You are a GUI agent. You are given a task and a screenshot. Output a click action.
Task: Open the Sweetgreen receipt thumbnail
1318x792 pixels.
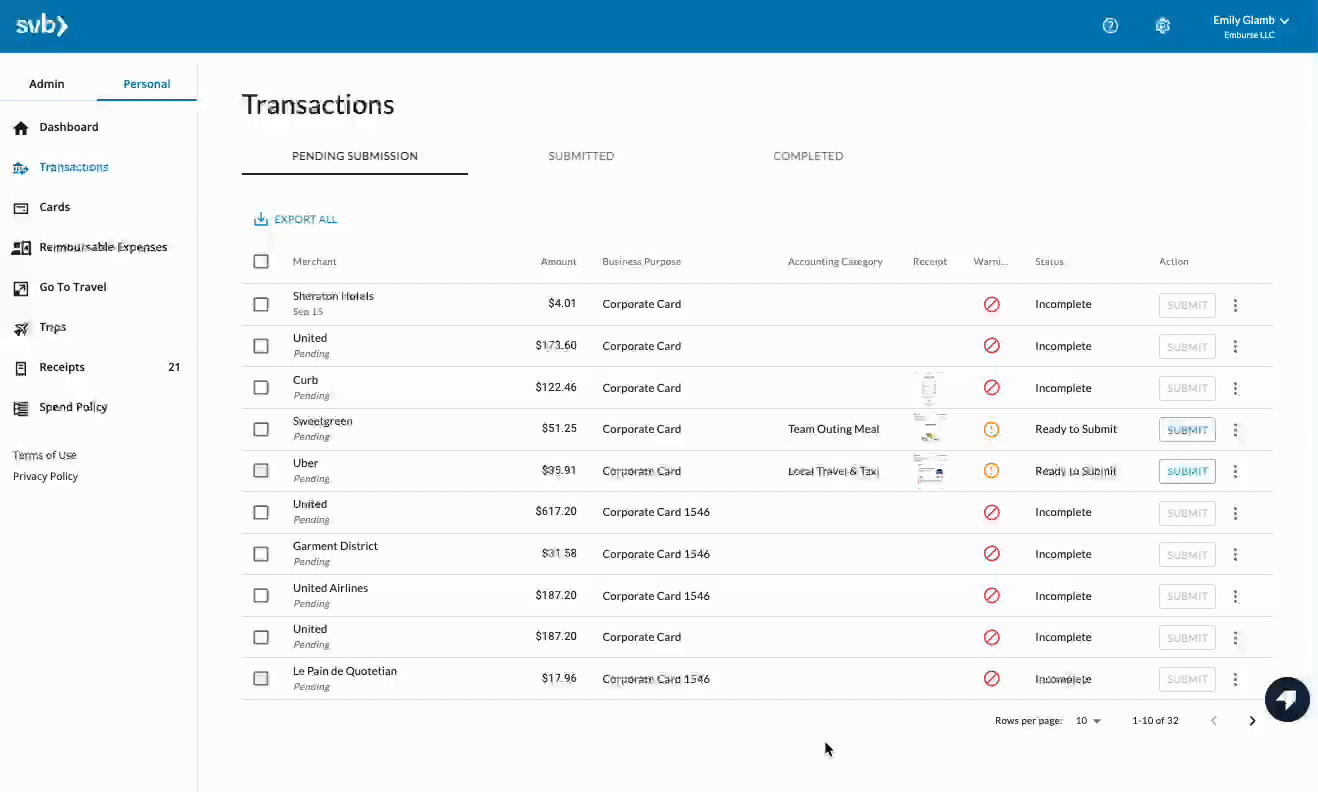(x=930, y=429)
